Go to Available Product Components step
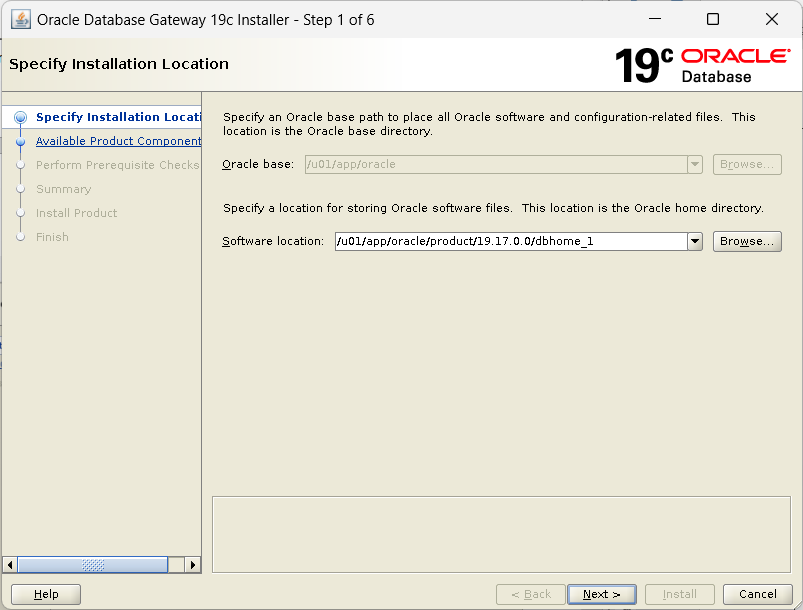 click(x=118, y=141)
